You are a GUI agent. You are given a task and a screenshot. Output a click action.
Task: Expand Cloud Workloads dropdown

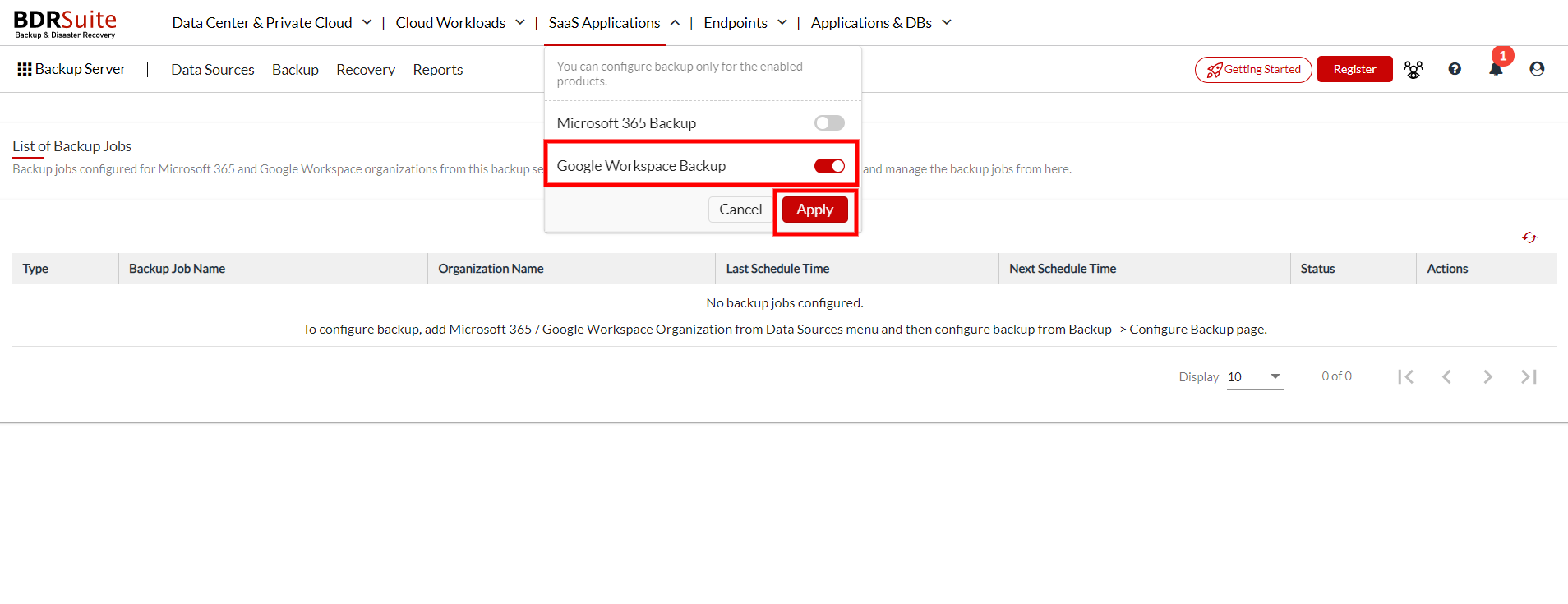pyautogui.click(x=460, y=23)
